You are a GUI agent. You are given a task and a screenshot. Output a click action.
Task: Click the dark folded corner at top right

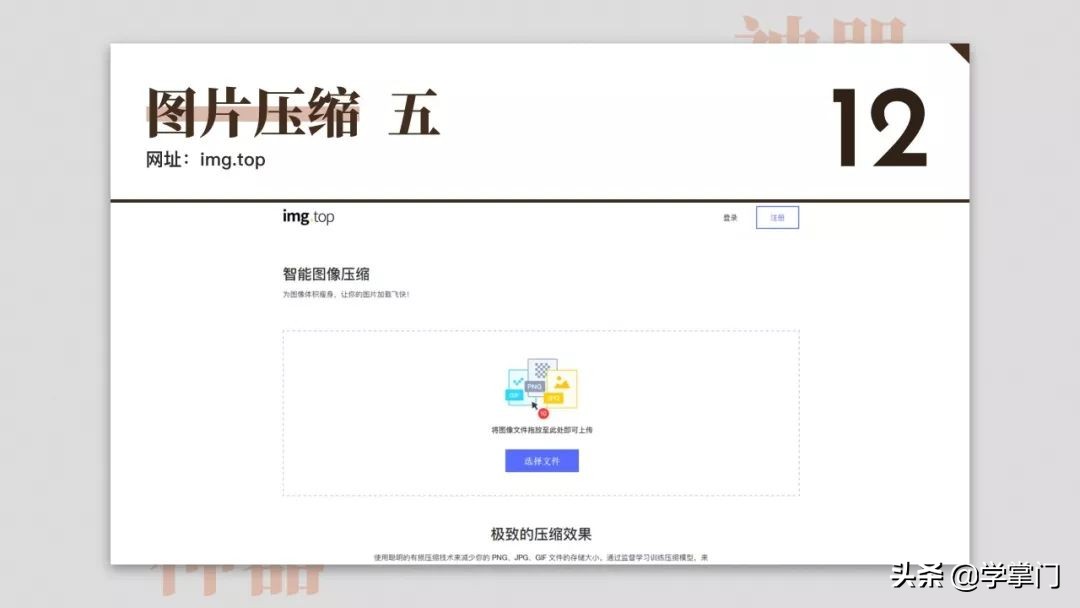click(x=958, y=52)
